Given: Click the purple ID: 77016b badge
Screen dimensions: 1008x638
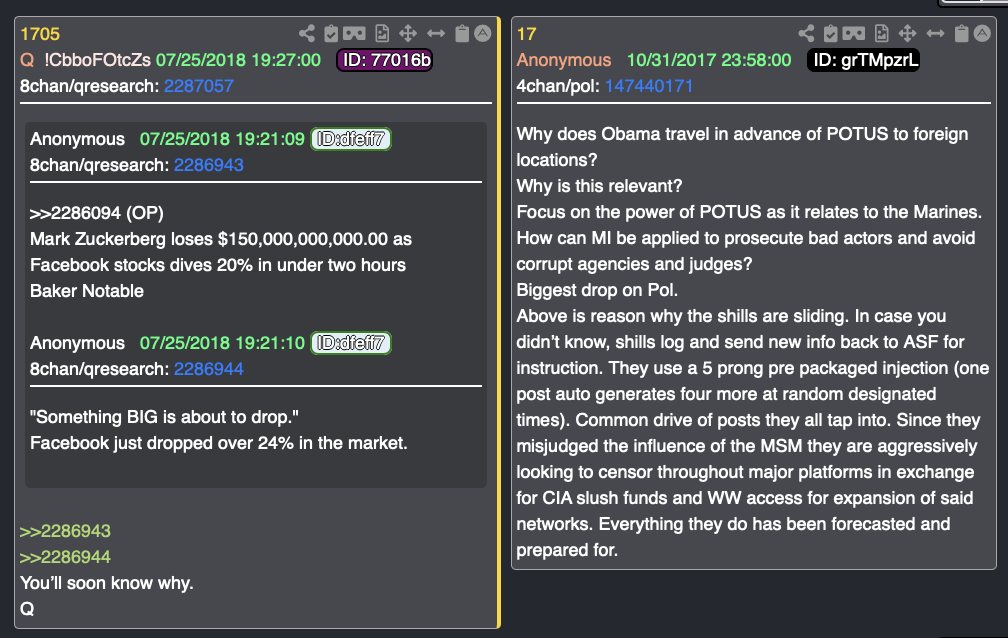Looking at the screenshot, I should (x=385, y=60).
